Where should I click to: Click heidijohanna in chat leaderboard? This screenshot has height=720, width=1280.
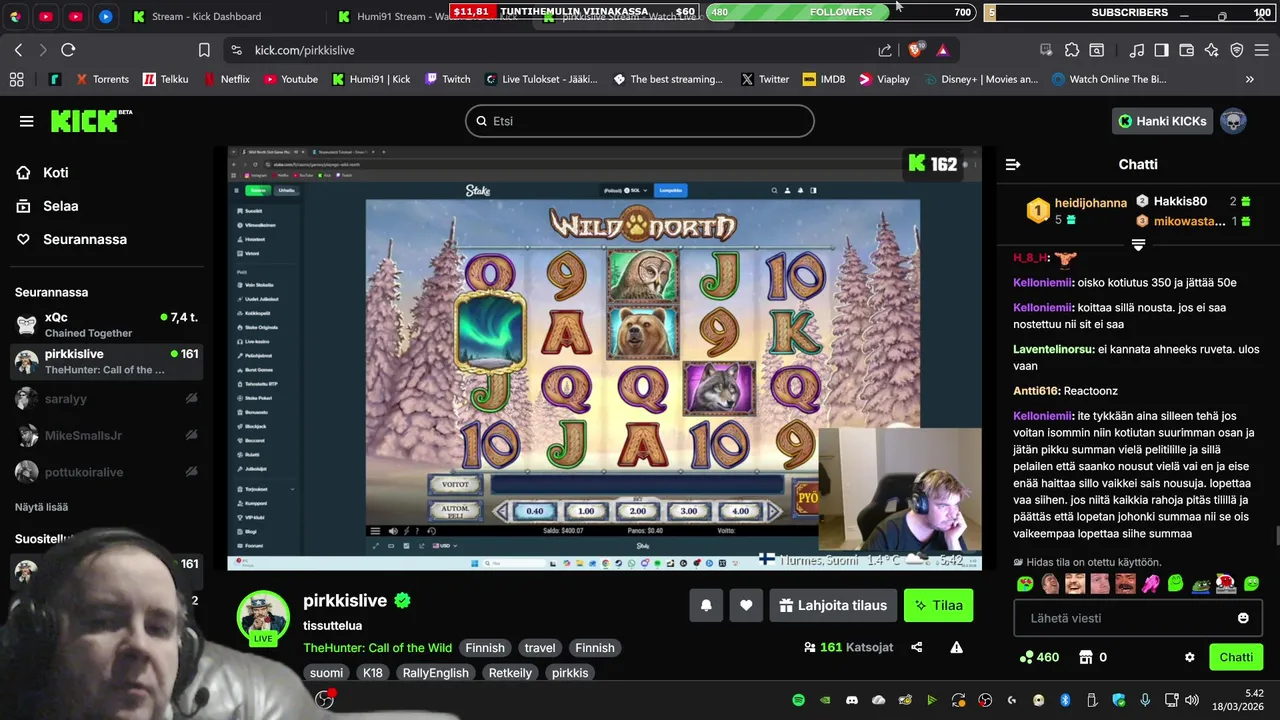1090,203
